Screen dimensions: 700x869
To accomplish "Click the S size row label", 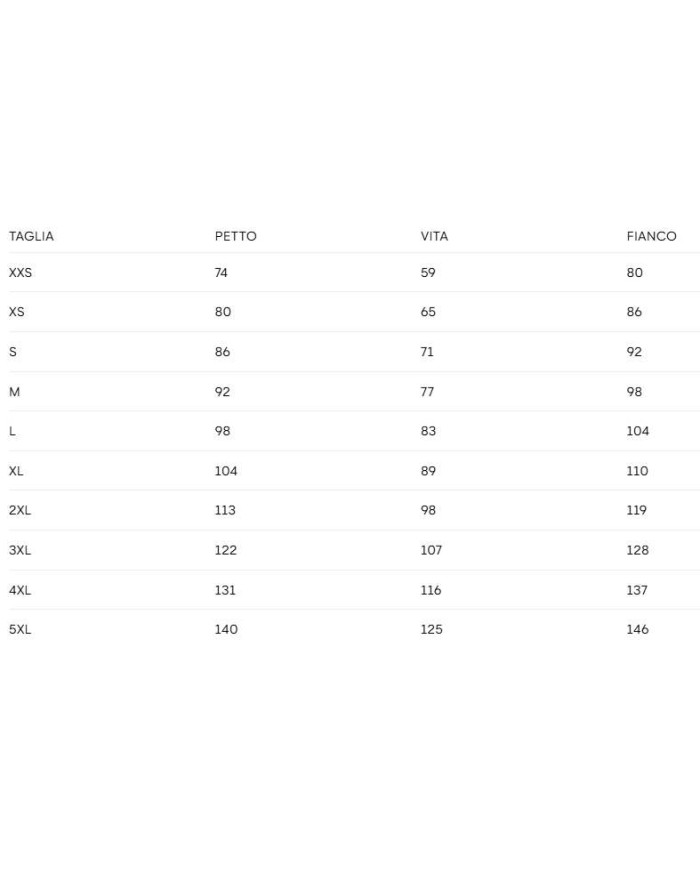I will pyautogui.click(x=12, y=352).
